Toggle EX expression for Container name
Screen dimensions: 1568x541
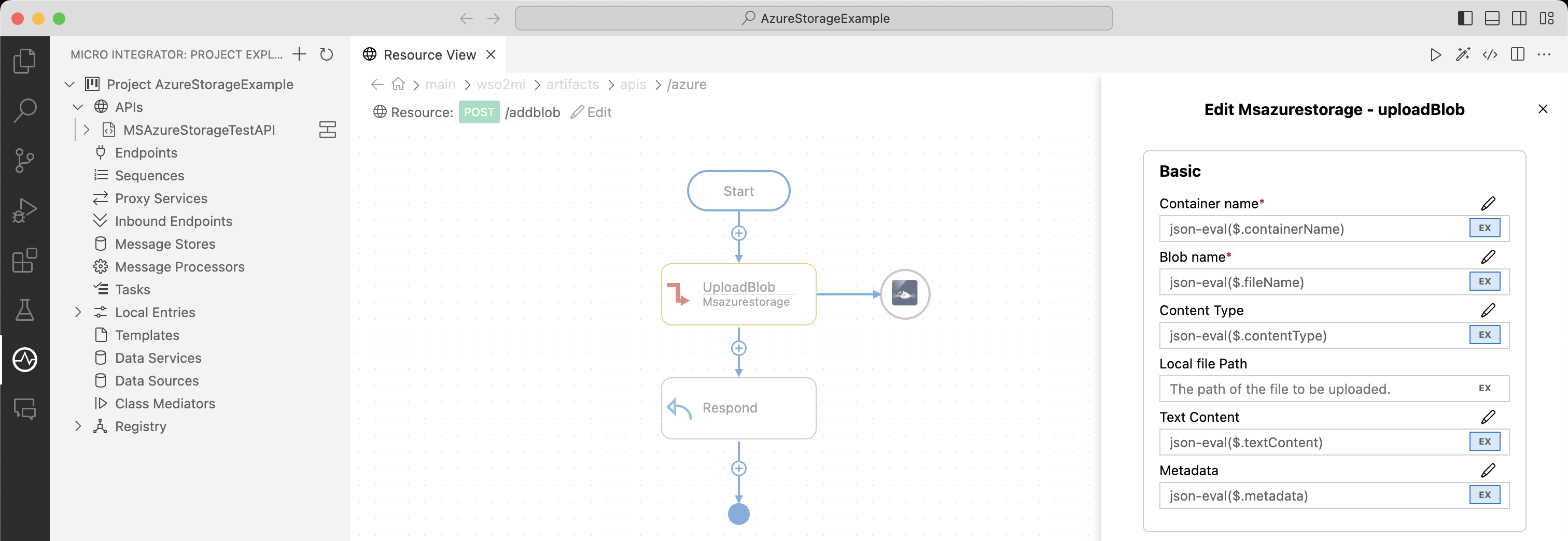pyautogui.click(x=1485, y=228)
